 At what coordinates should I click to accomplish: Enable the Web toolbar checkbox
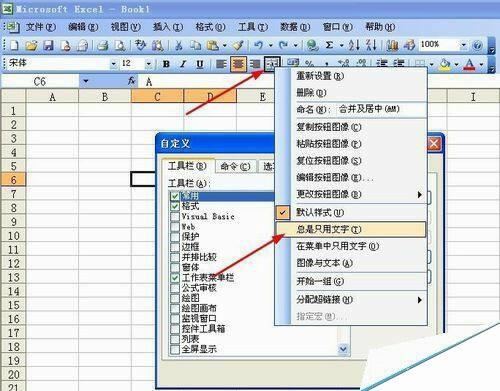[175, 227]
